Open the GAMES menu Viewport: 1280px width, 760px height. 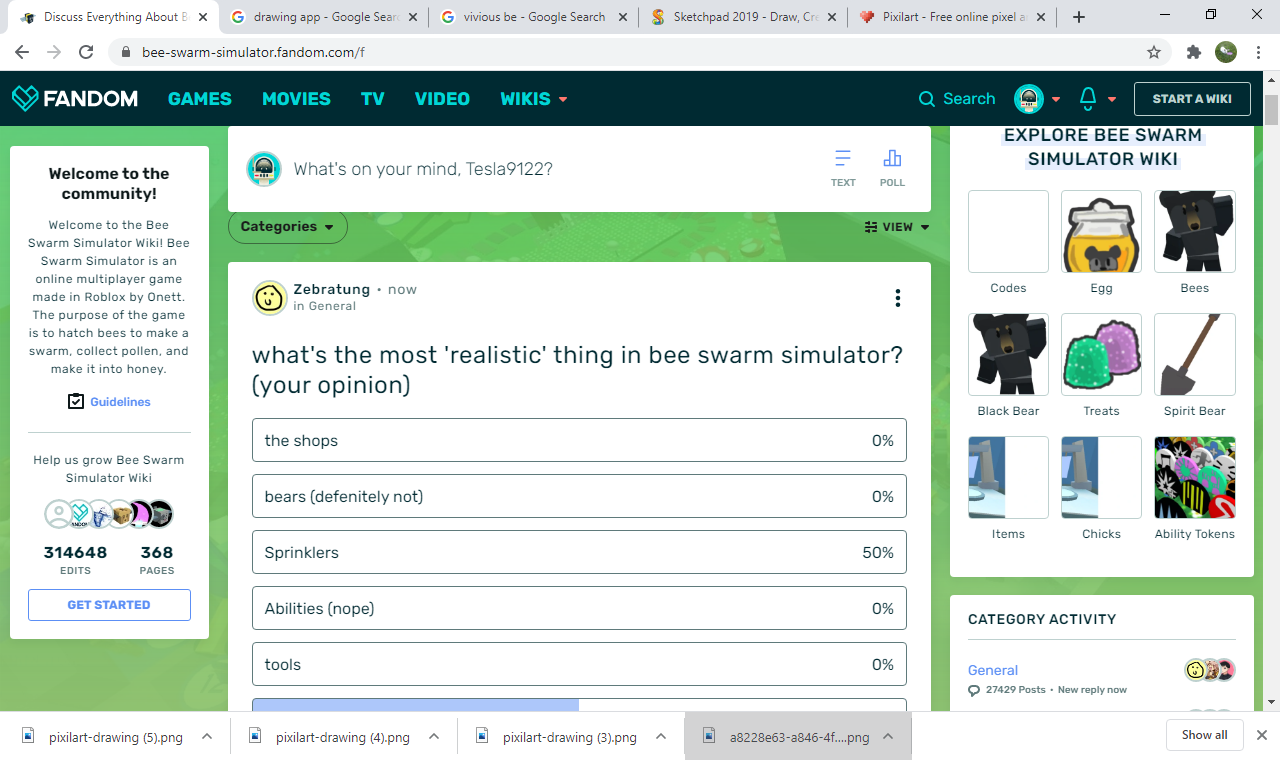200,99
